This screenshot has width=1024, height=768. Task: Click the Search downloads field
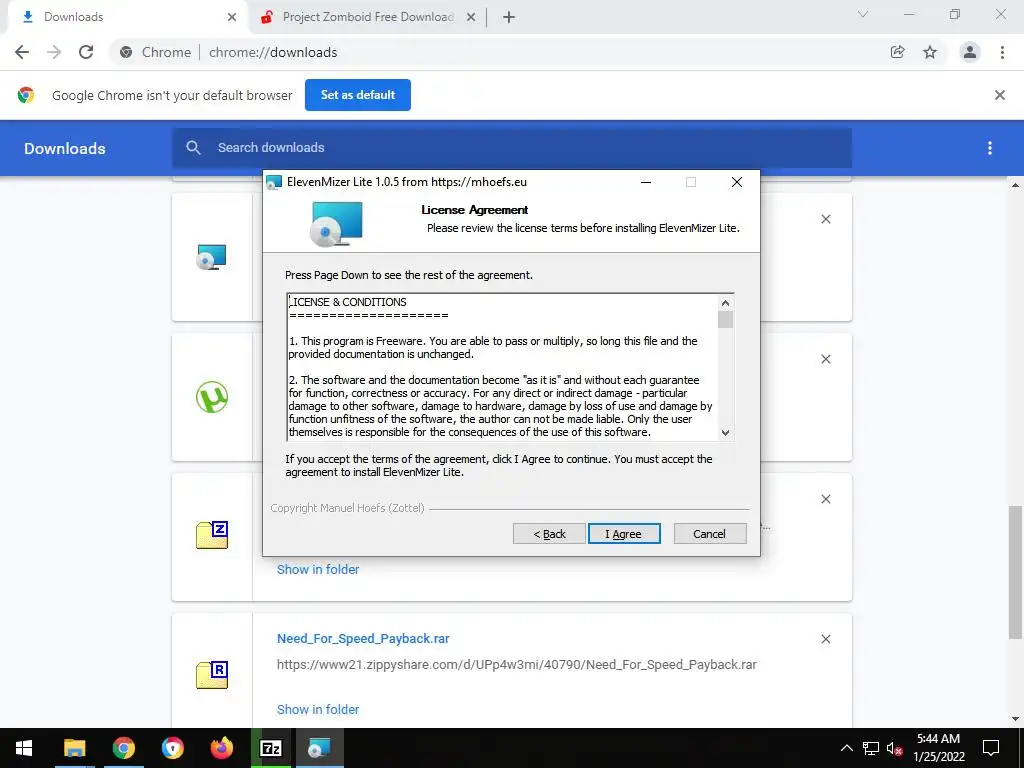coord(512,148)
